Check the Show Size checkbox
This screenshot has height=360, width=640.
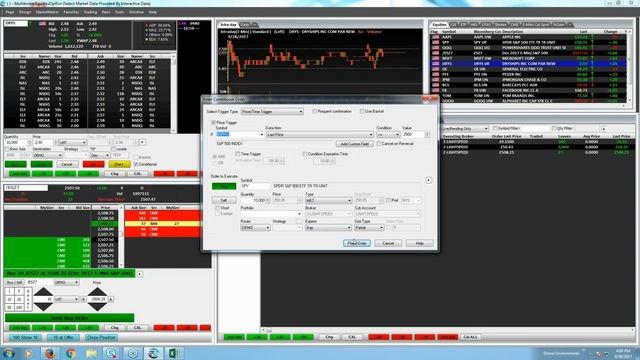[7, 149]
